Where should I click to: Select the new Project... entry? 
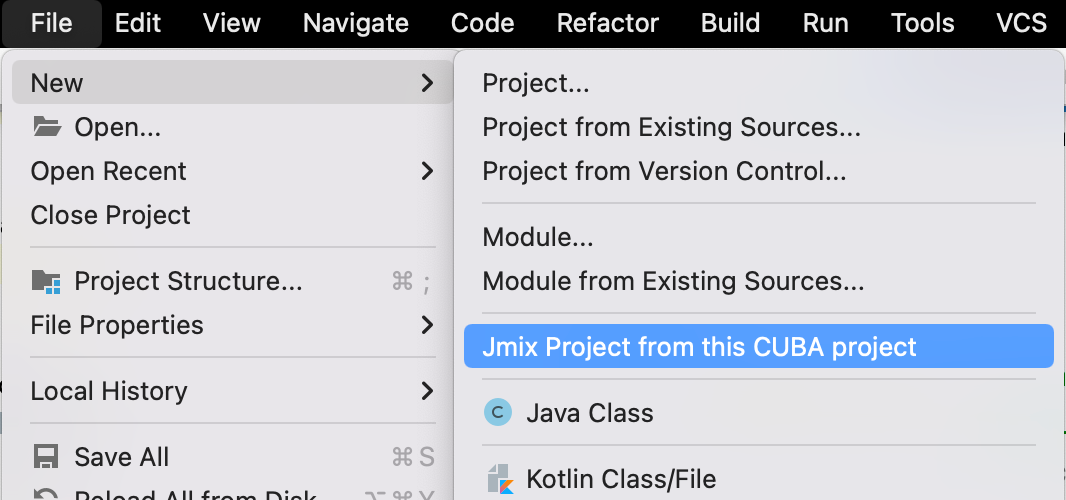536,83
